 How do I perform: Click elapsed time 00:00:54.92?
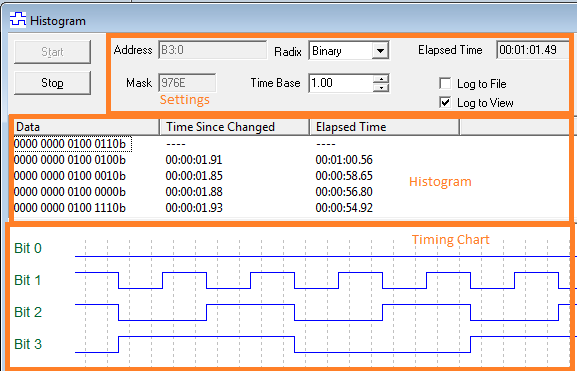tap(344, 208)
